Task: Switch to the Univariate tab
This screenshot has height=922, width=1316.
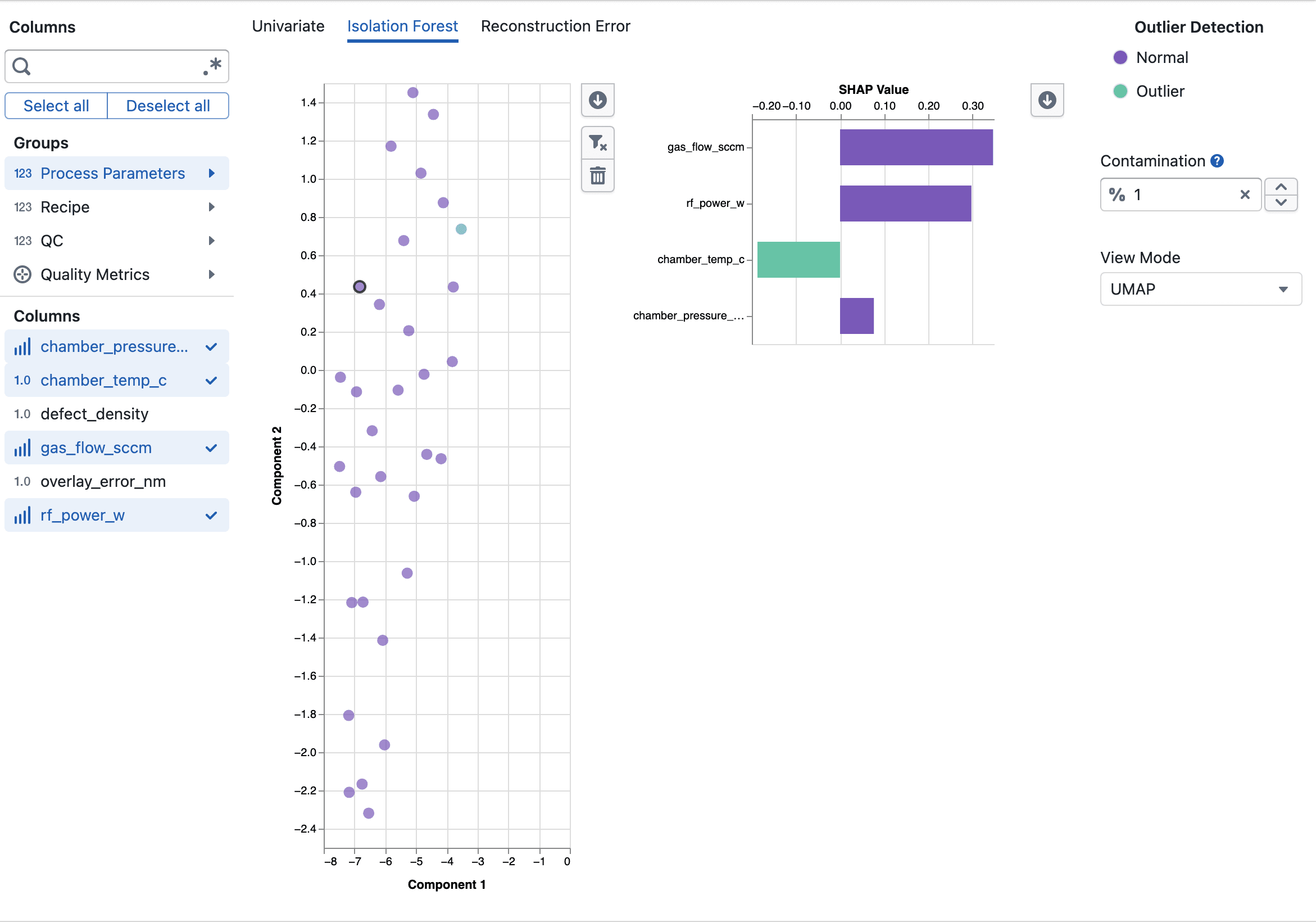Action: pyautogui.click(x=288, y=26)
